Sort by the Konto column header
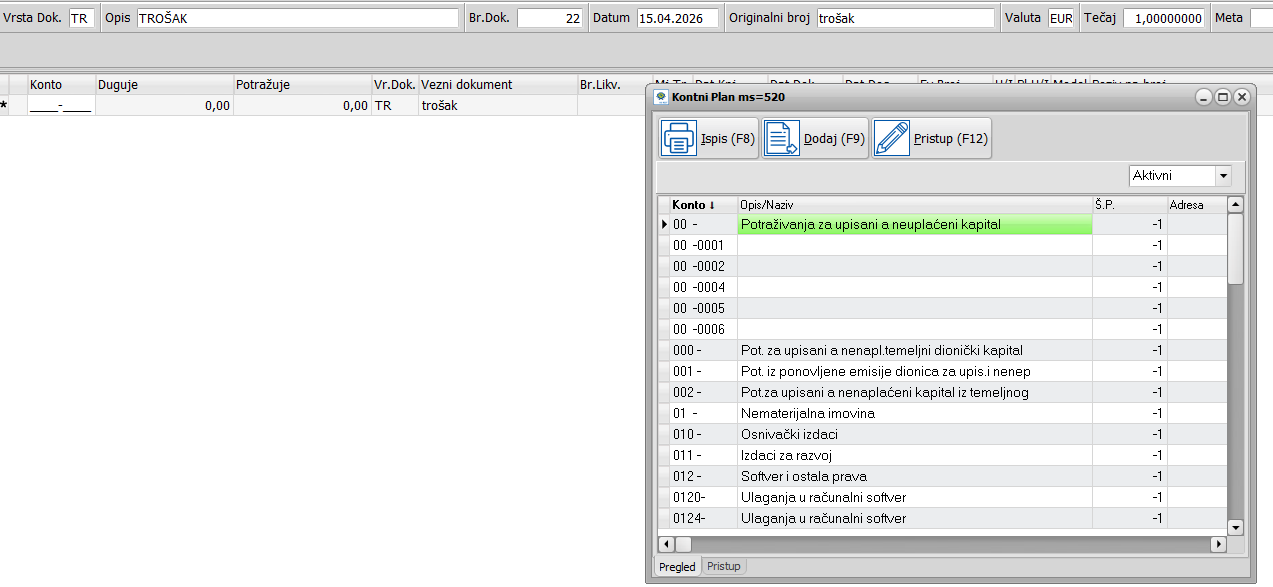 click(694, 205)
